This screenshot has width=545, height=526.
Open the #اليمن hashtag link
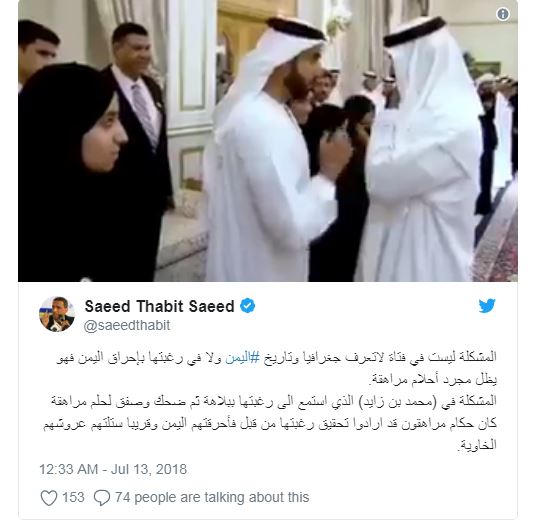[x=242, y=358]
